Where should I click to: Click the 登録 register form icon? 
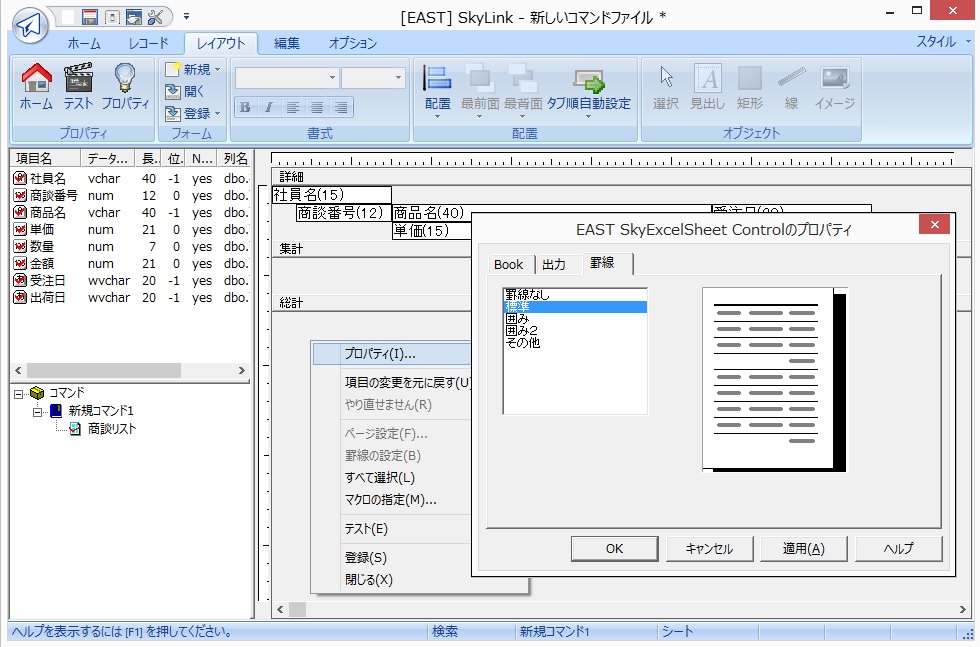(173, 113)
